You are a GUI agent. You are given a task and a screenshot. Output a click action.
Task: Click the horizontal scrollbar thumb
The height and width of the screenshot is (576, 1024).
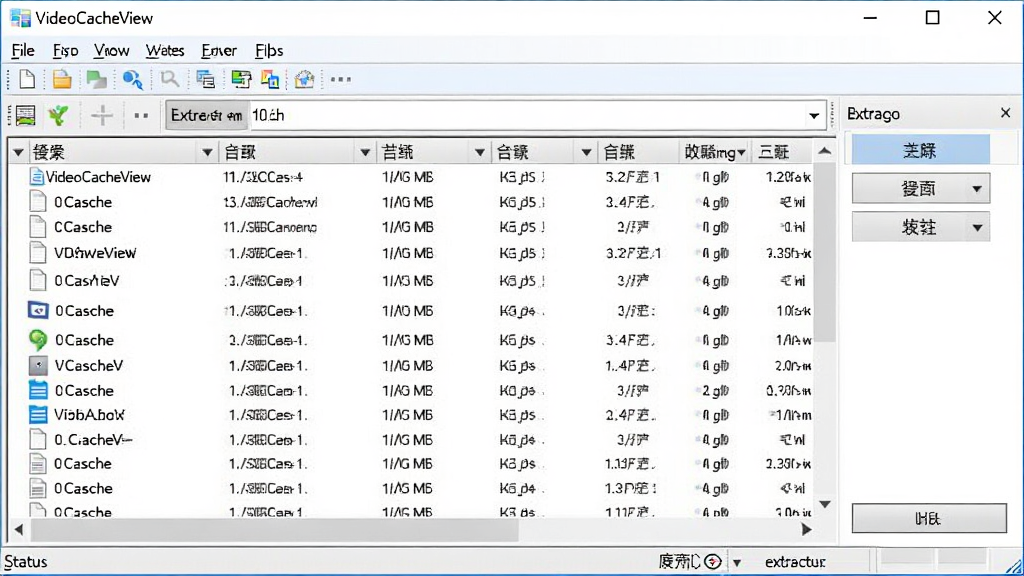[x=274, y=530]
